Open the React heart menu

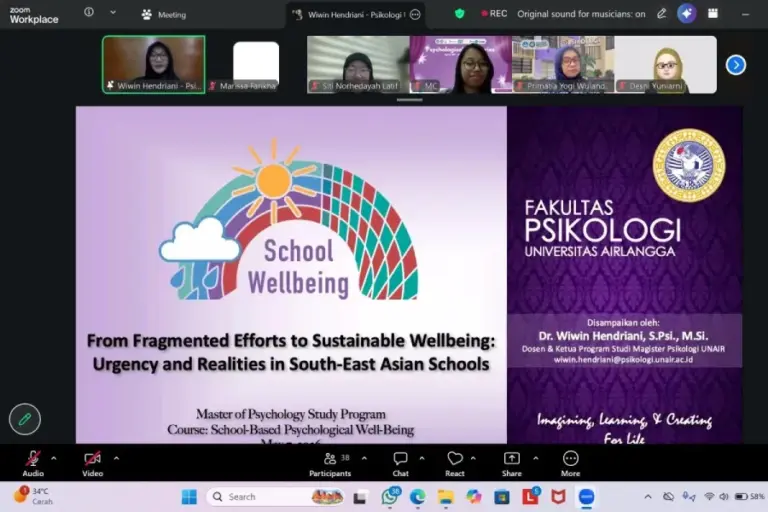pyautogui.click(x=455, y=463)
